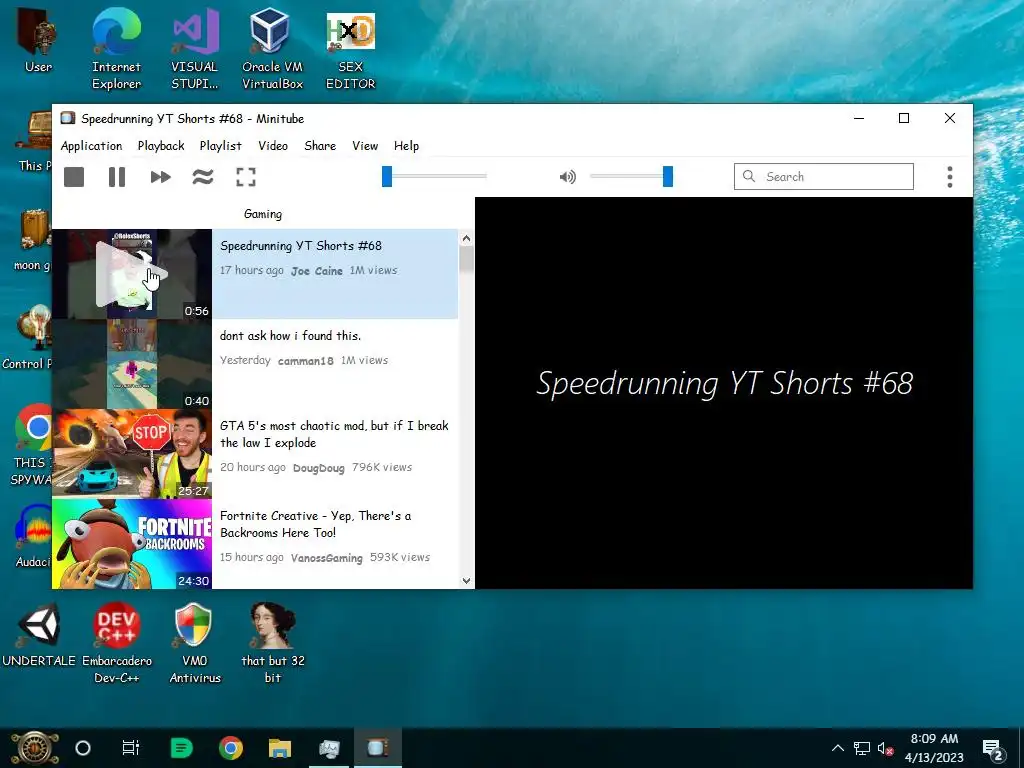This screenshot has width=1024, height=768.
Task: Play Speedrunning YT Shorts #68 thumbnail
Action: (x=132, y=274)
